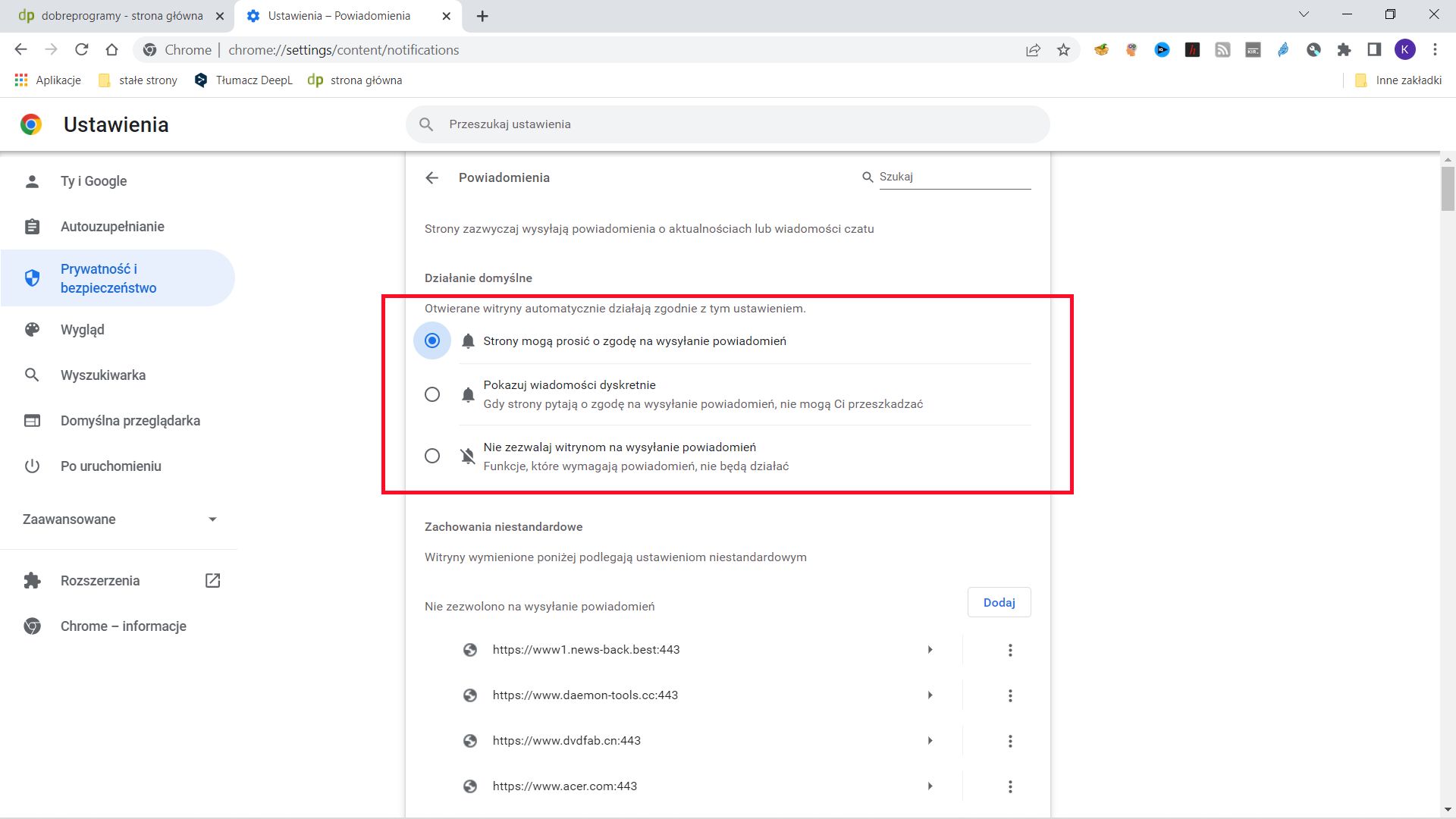The height and width of the screenshot is (819, 1456).
Task: Open the profile avatar K in toolbar
Action: pos(1405,49)
